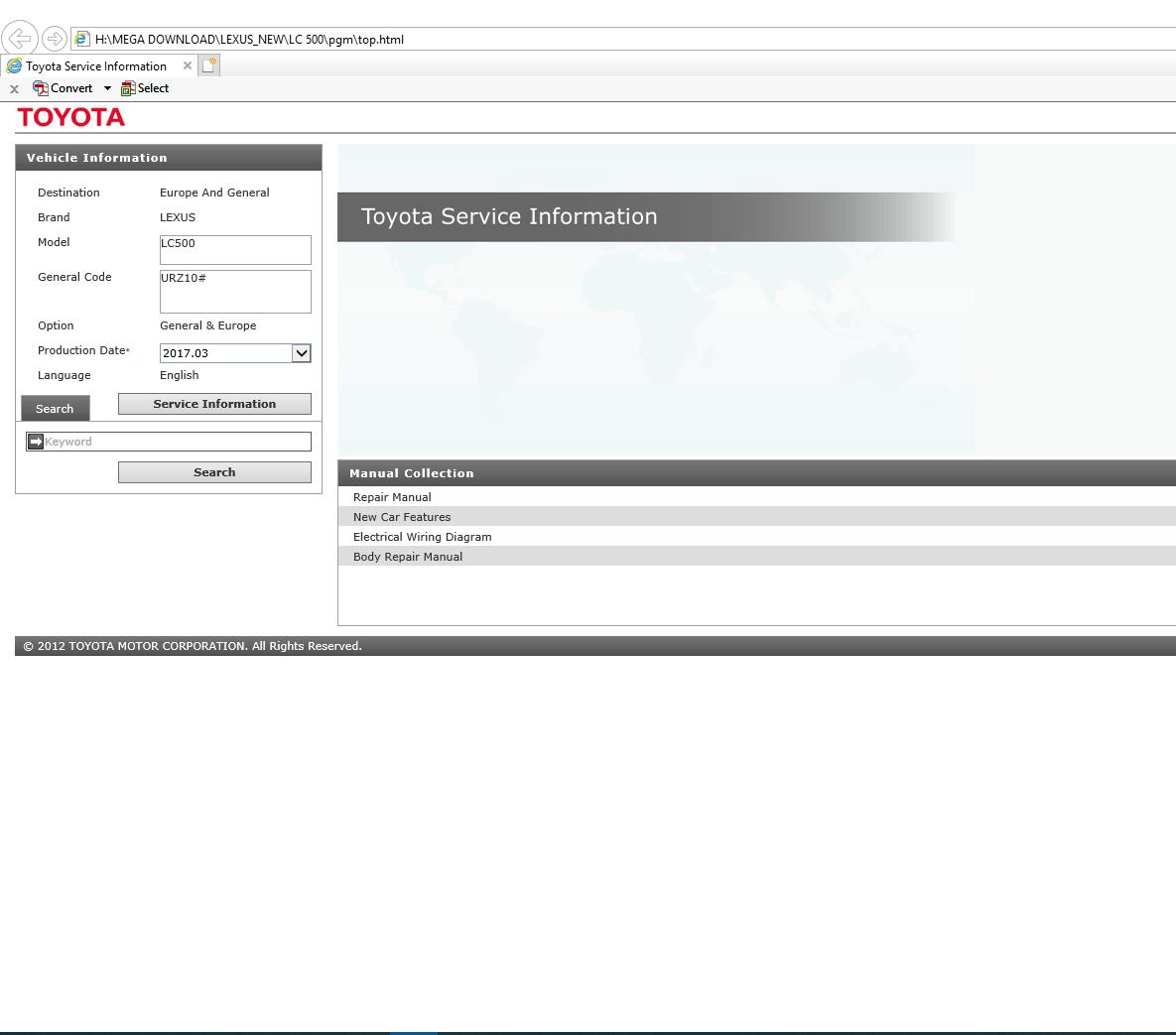This screenshot has height=1035, width=1176.
Task: Click the Manual Collection header
Action: click(757, 473)
